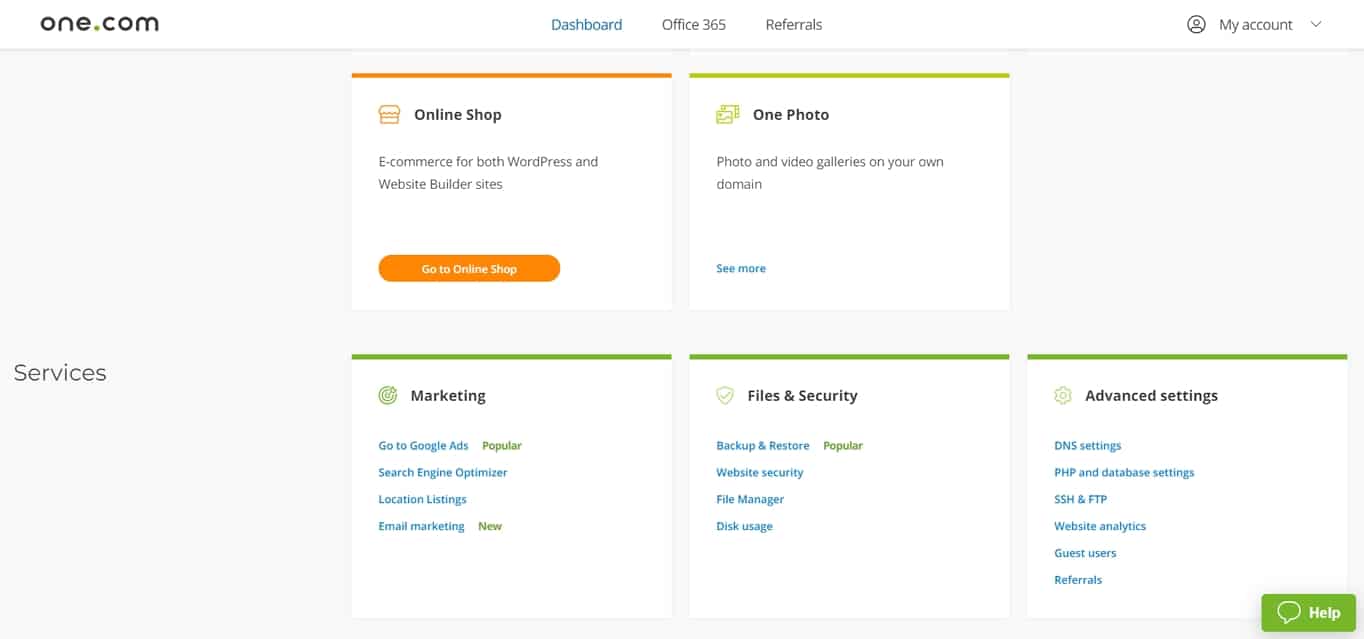Open DNS settings link
Screen dimensions: 1364x639
[1088, 446]
